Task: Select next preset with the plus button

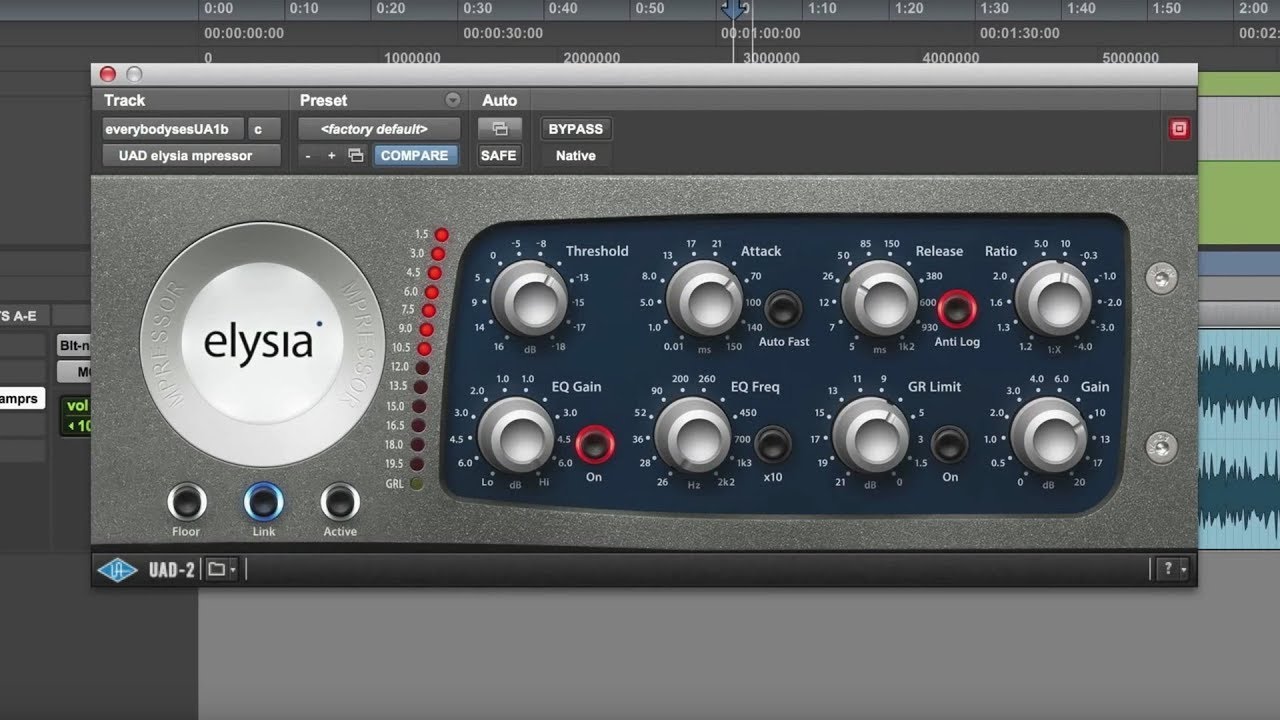Action: pos(331,155)
